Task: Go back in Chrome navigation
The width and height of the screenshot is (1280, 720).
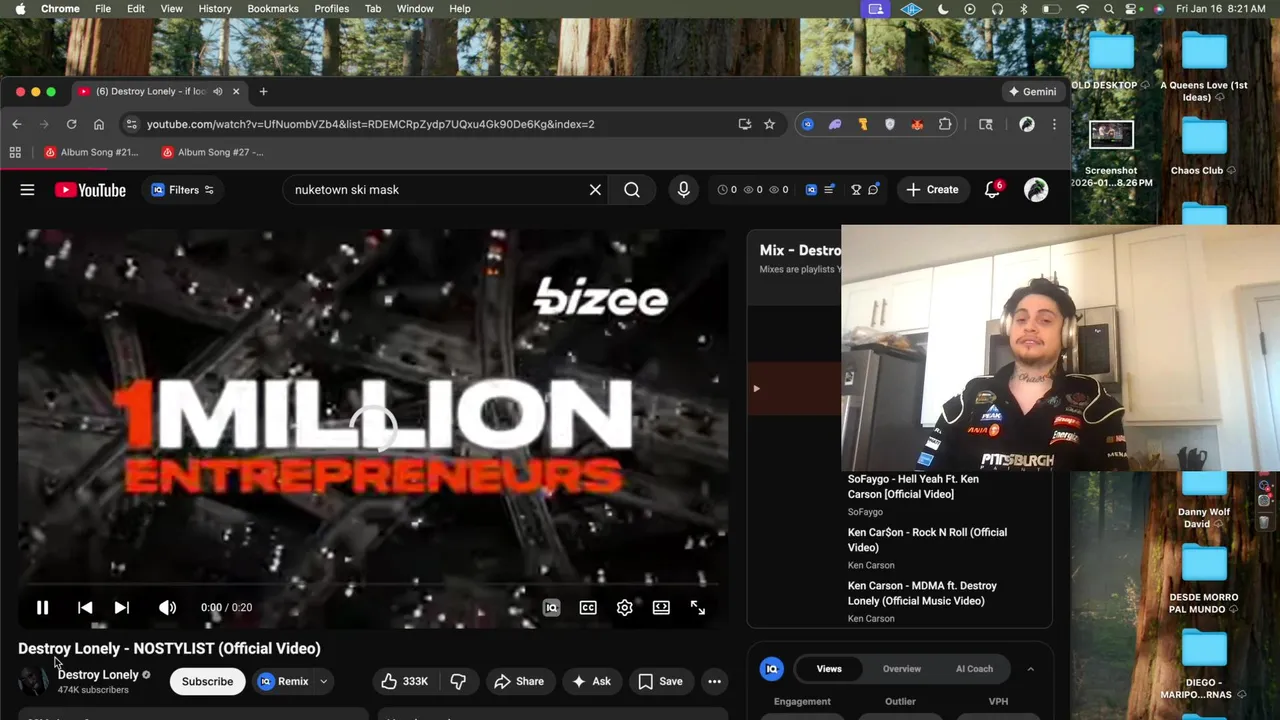Action: (x=17, y=124)
